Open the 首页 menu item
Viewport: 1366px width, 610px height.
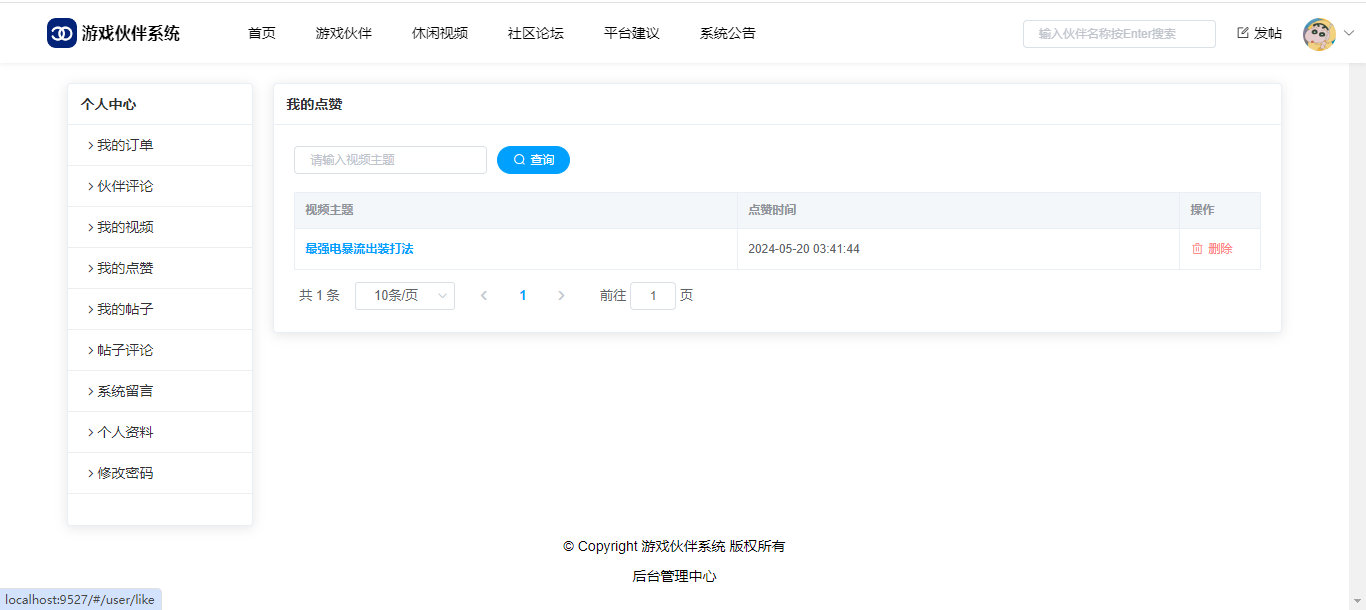pos(262,33)
